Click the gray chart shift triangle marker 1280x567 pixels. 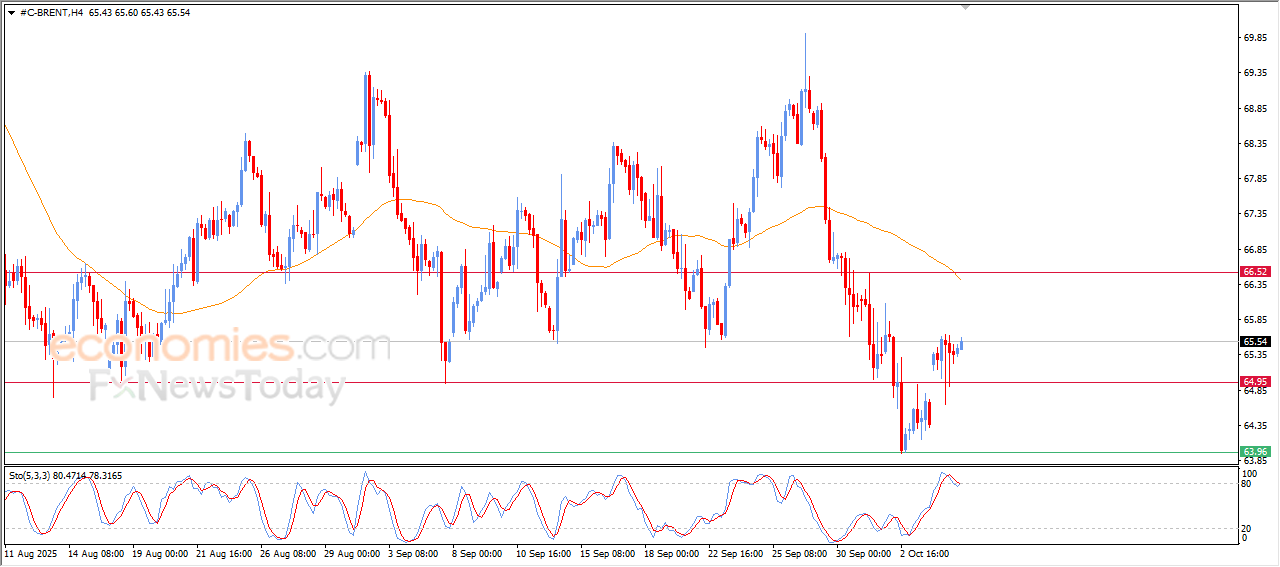pos(965,6)
